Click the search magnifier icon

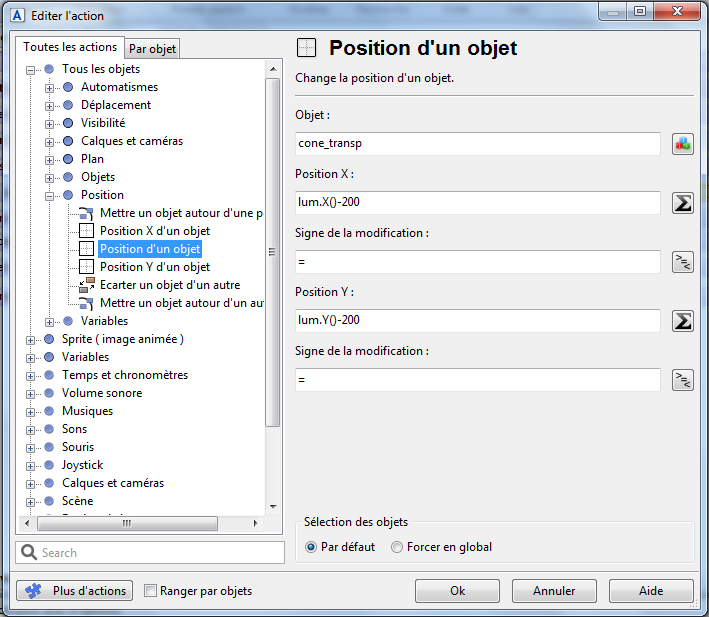coord(29,552)
